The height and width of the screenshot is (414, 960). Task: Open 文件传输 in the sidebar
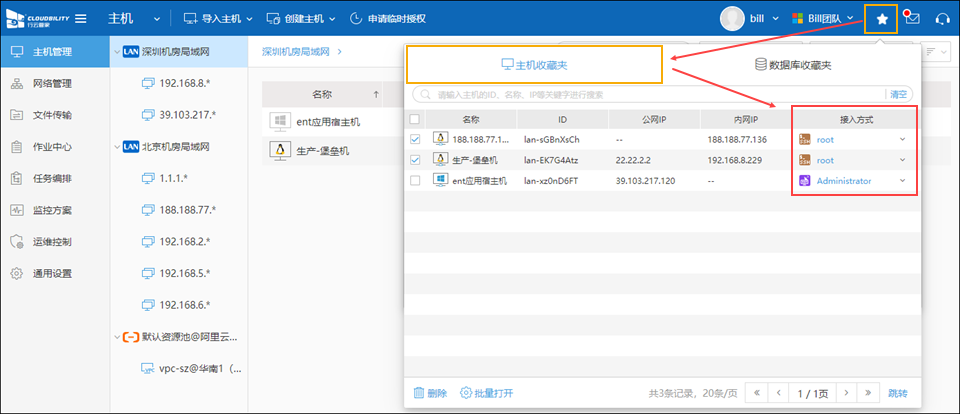(x=51, y=115)
